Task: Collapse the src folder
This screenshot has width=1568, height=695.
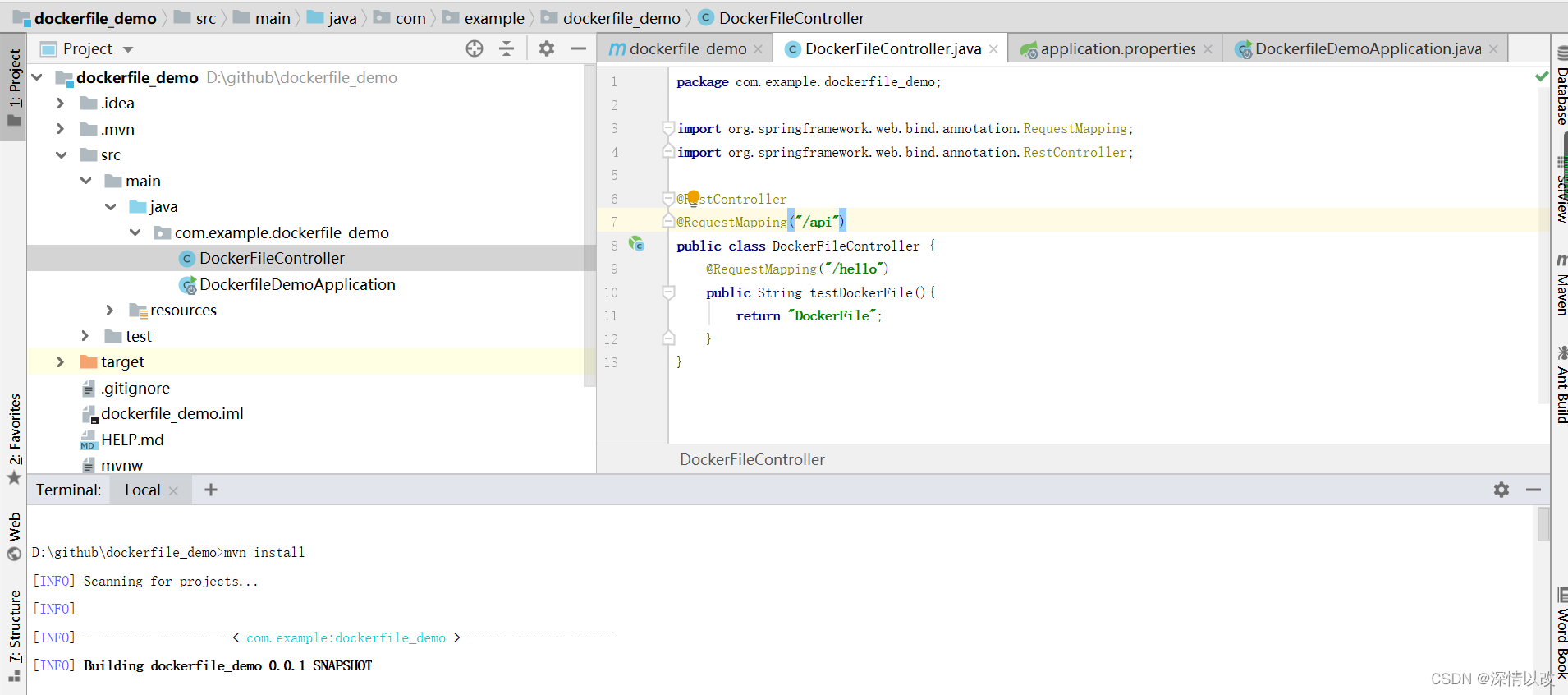Action: pyautogui.click(x=61, y=154)
